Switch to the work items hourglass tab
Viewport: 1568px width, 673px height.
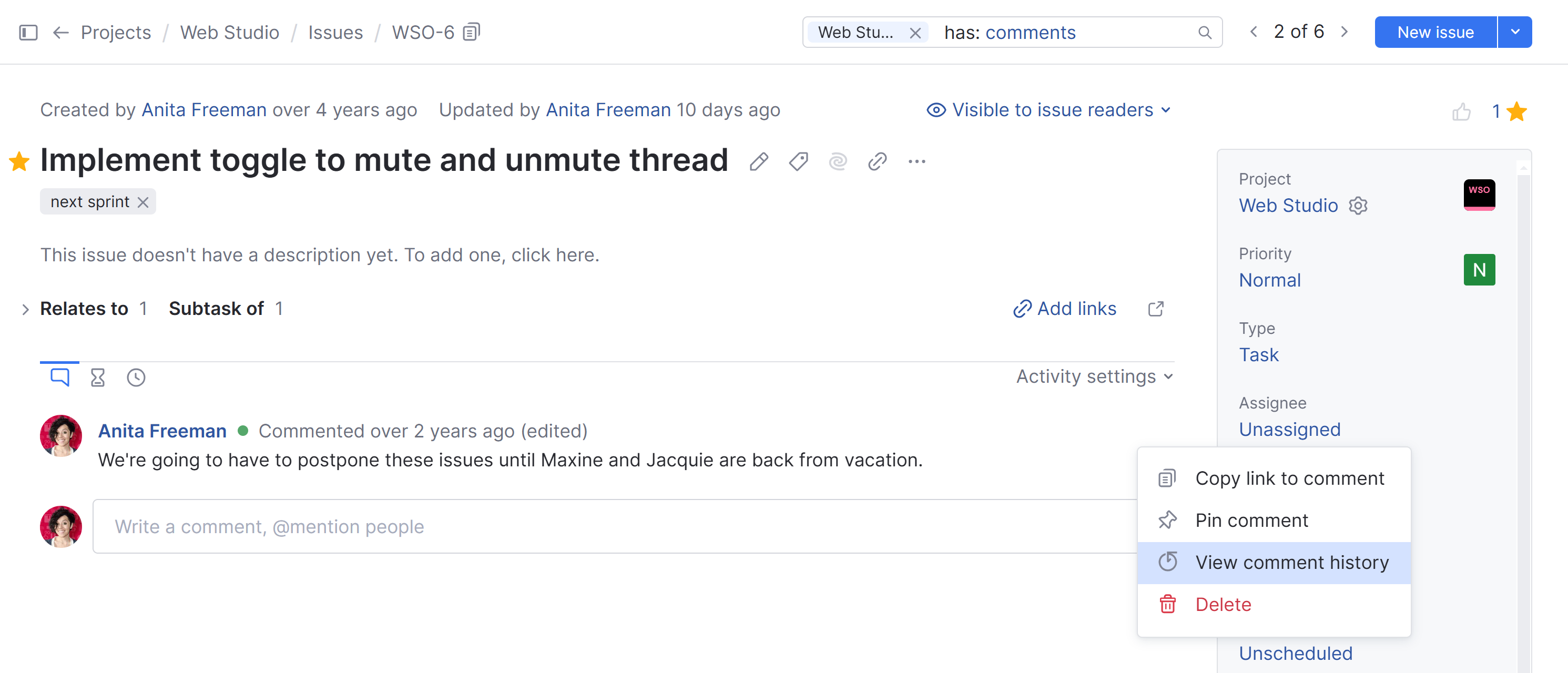click(x=97, y=378)
